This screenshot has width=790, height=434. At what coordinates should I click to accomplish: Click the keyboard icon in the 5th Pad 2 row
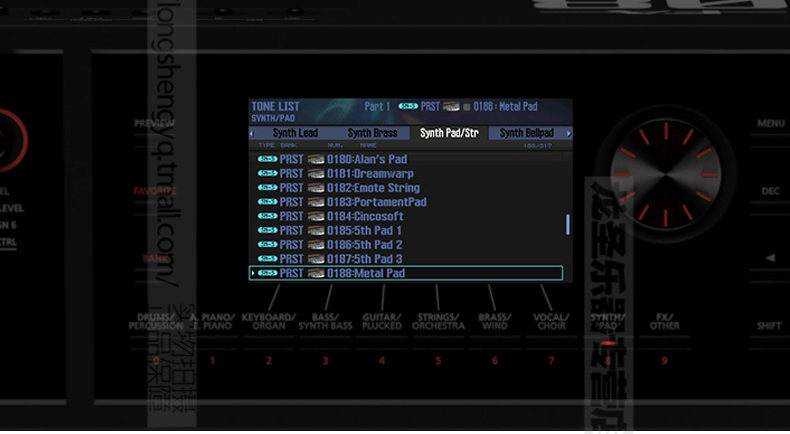[x=316, y=244]
